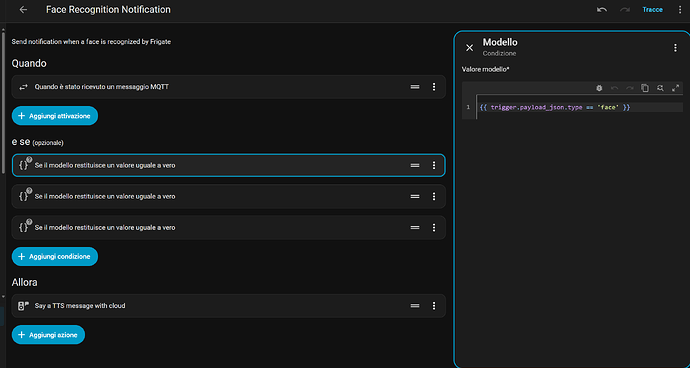Screen dimensions: 690x368
Task: Click the Aggiungi attivazione button
Action: [55, 116]
